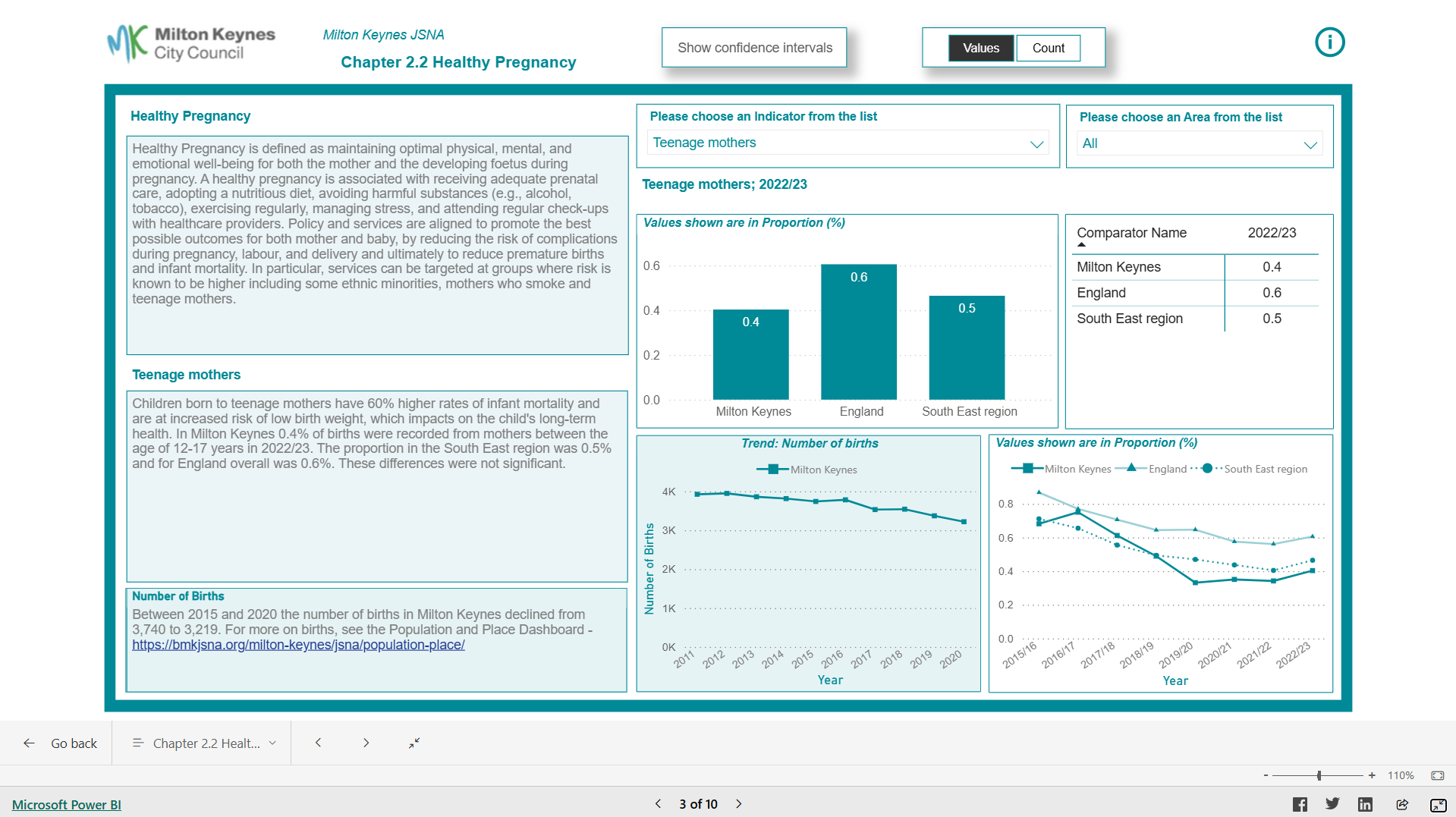Click the 2022/23 column header
Image resolution: width=1456 pixels, height=817 pixels.
point(1272,233)
